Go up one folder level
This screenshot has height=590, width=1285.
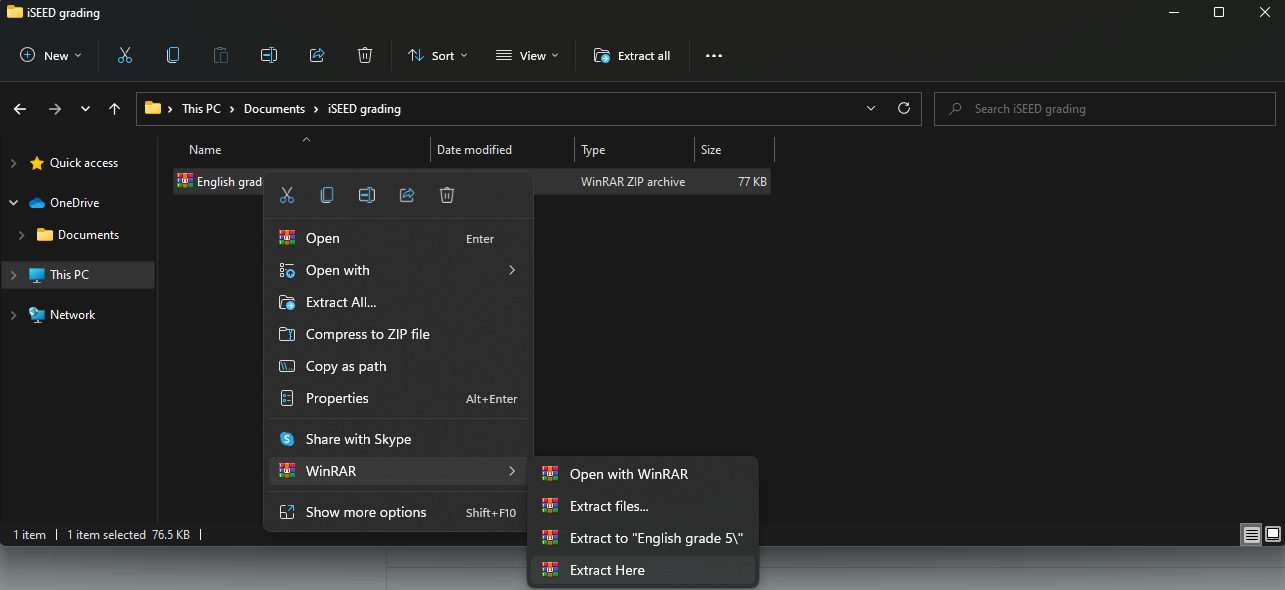click(x=115, y=109)
